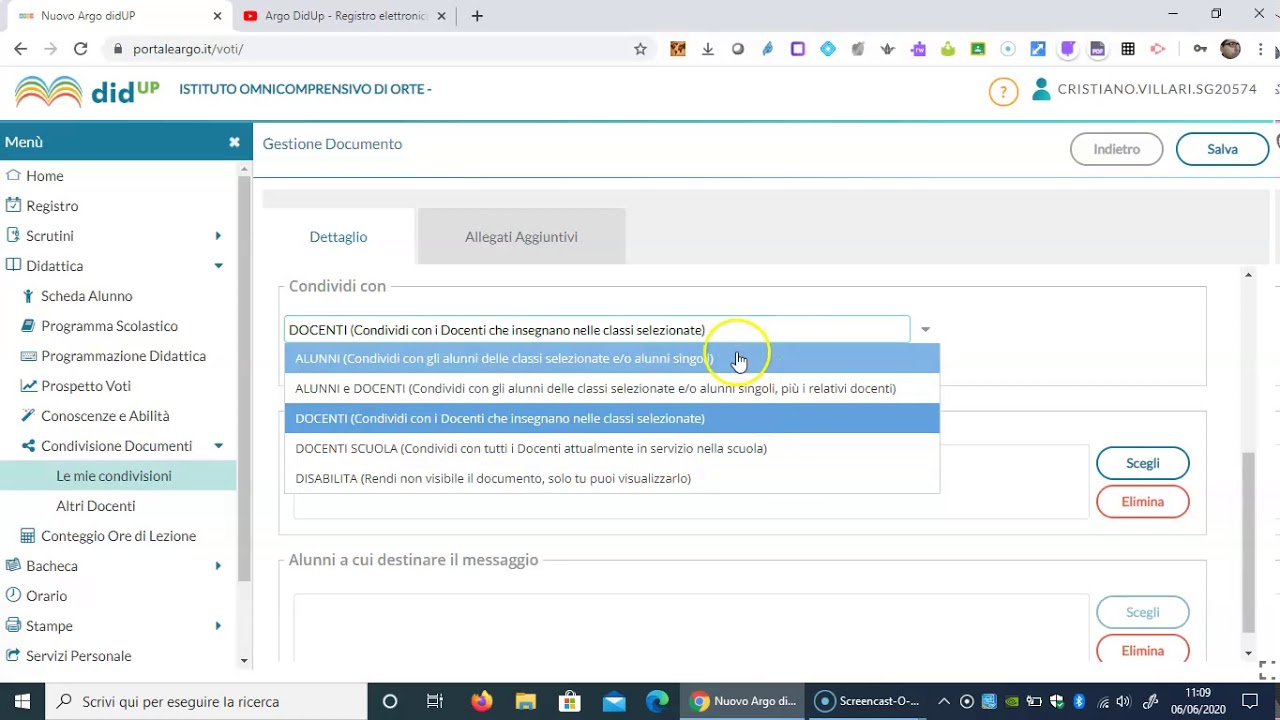
Task: Open Programma Scolastico
Action: [109, 326]
